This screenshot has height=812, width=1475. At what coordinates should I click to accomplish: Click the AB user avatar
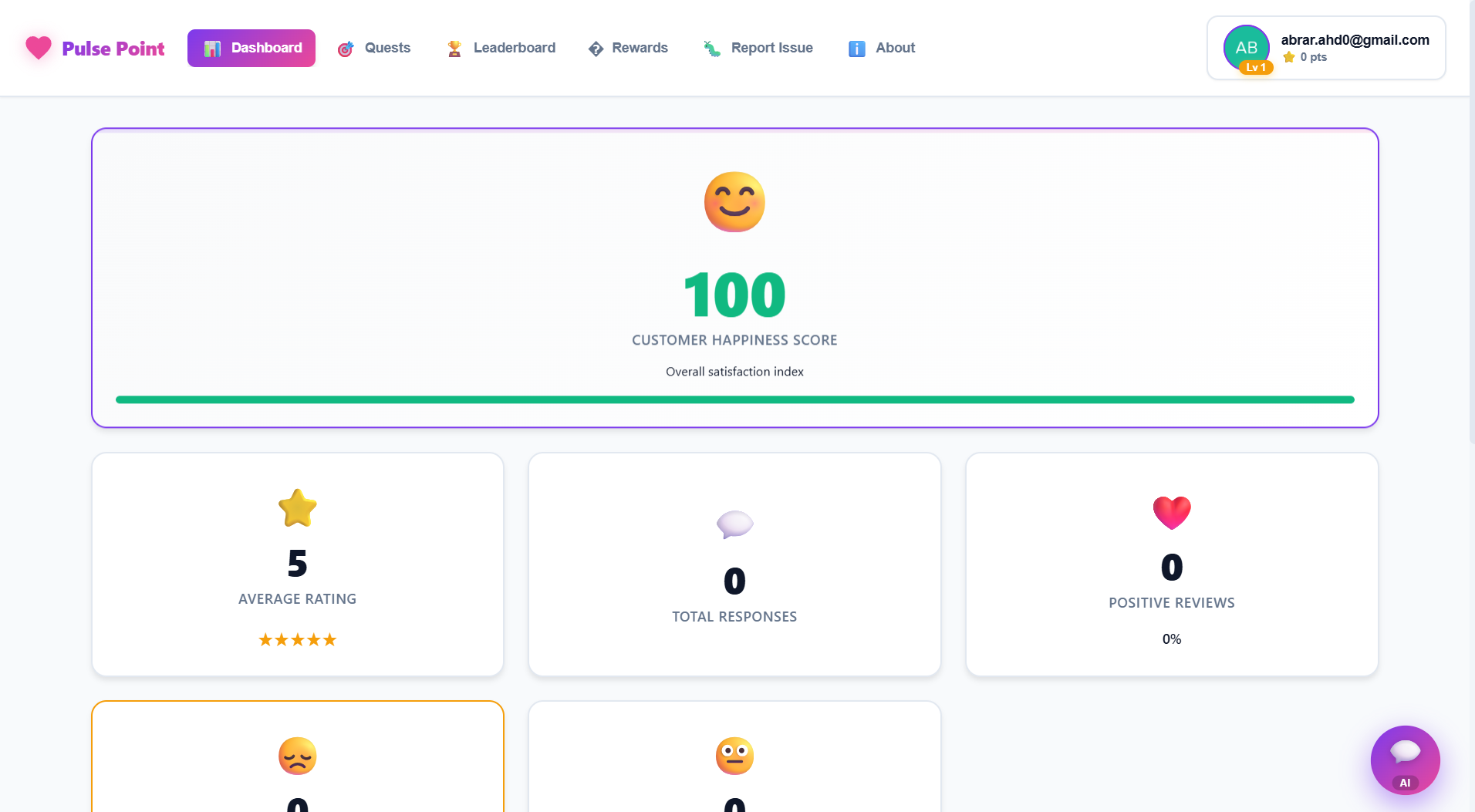click(x=1246, y=47)
